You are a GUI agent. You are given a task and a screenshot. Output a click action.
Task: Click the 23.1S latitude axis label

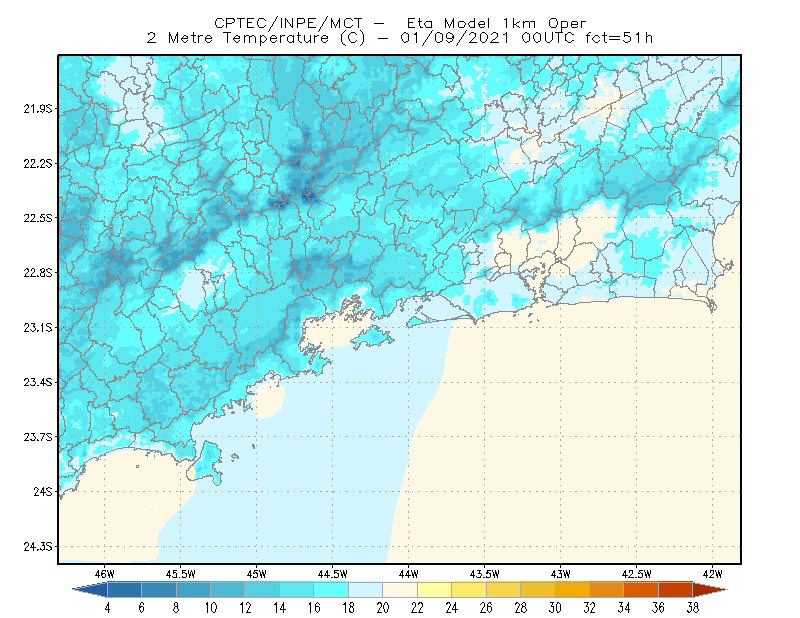[x=38, y=328]
